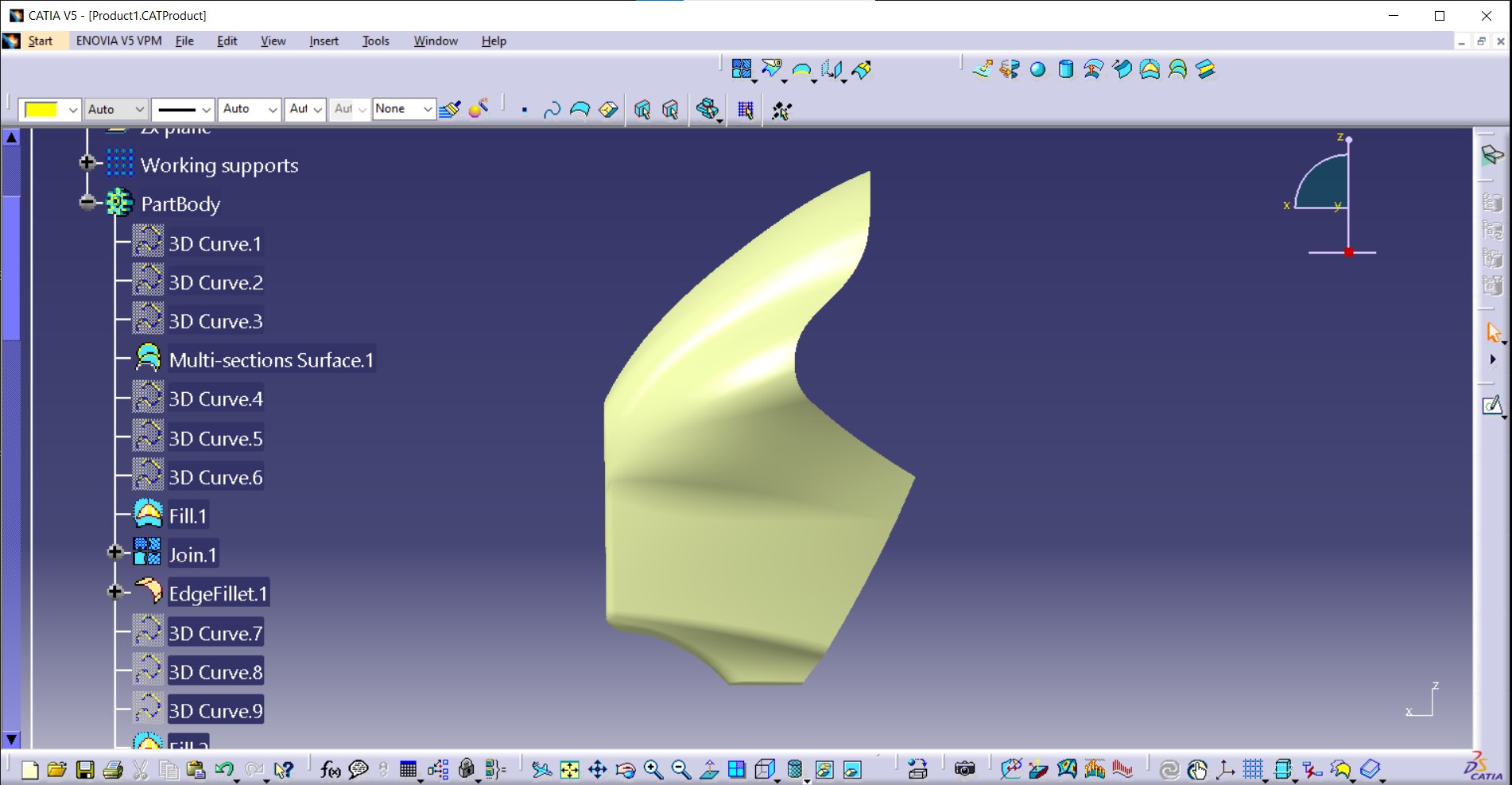Click the Point creation icon
The image size is (1512, 785).
coord(524,110)
